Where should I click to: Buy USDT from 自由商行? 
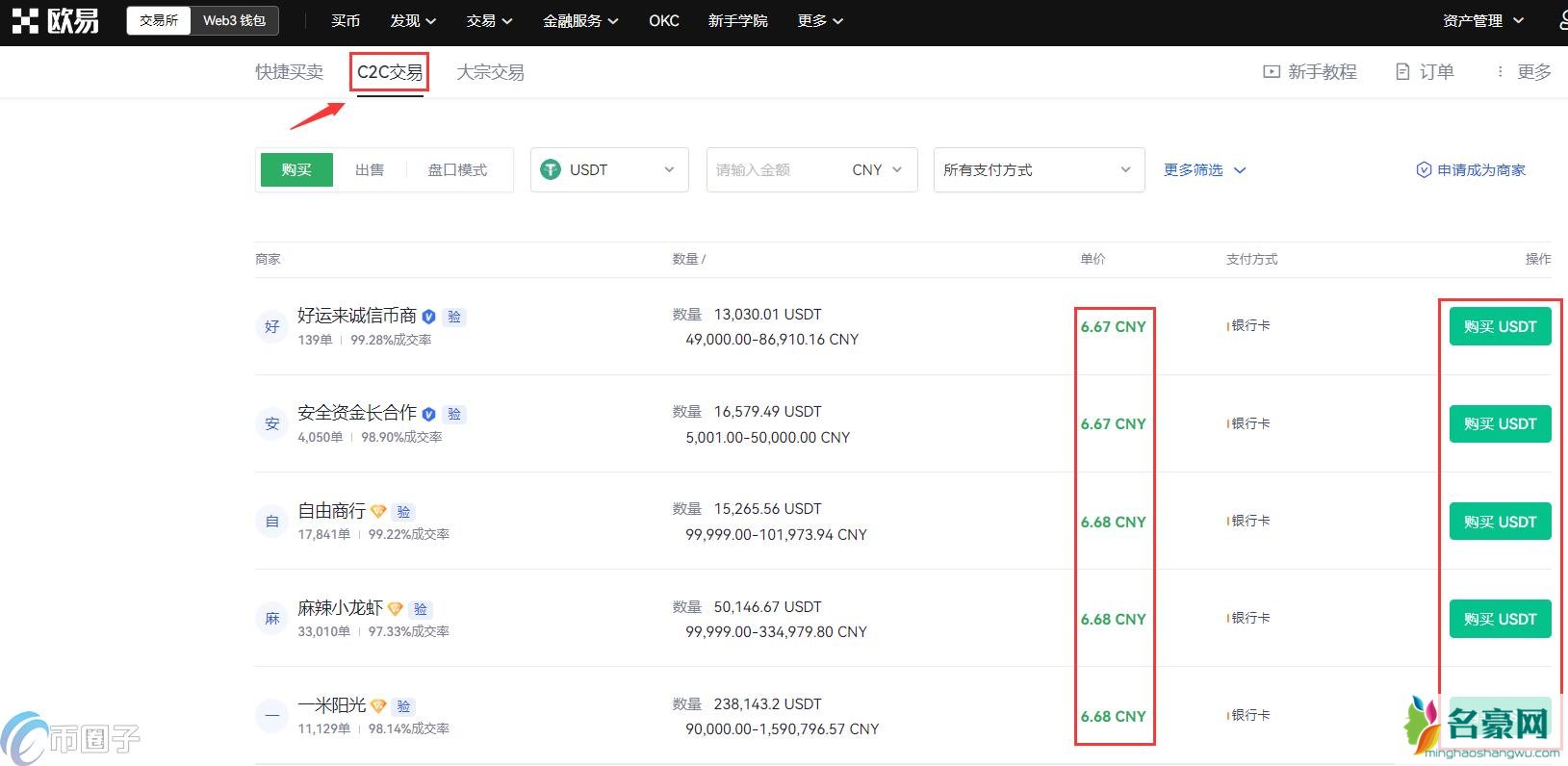(1500, 522)
